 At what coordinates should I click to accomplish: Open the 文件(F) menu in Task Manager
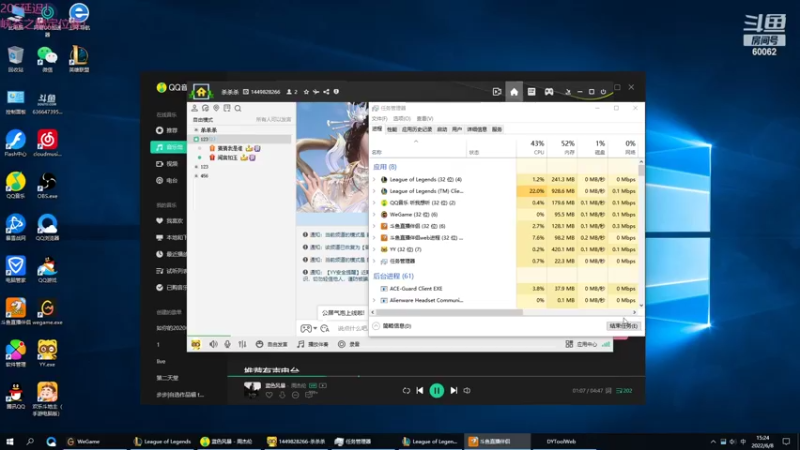click(380, 118)
